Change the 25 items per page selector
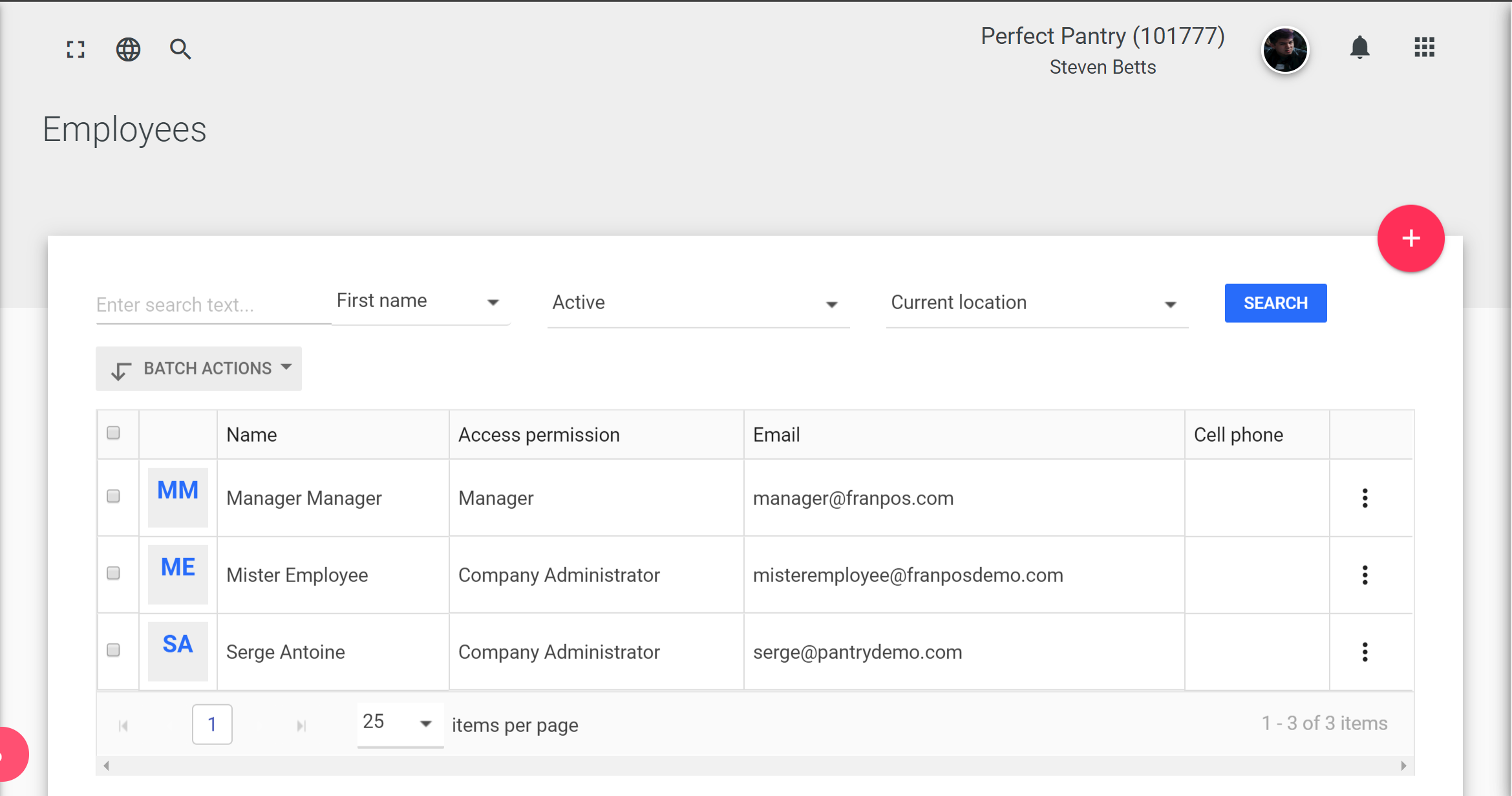 coord(399,723)
